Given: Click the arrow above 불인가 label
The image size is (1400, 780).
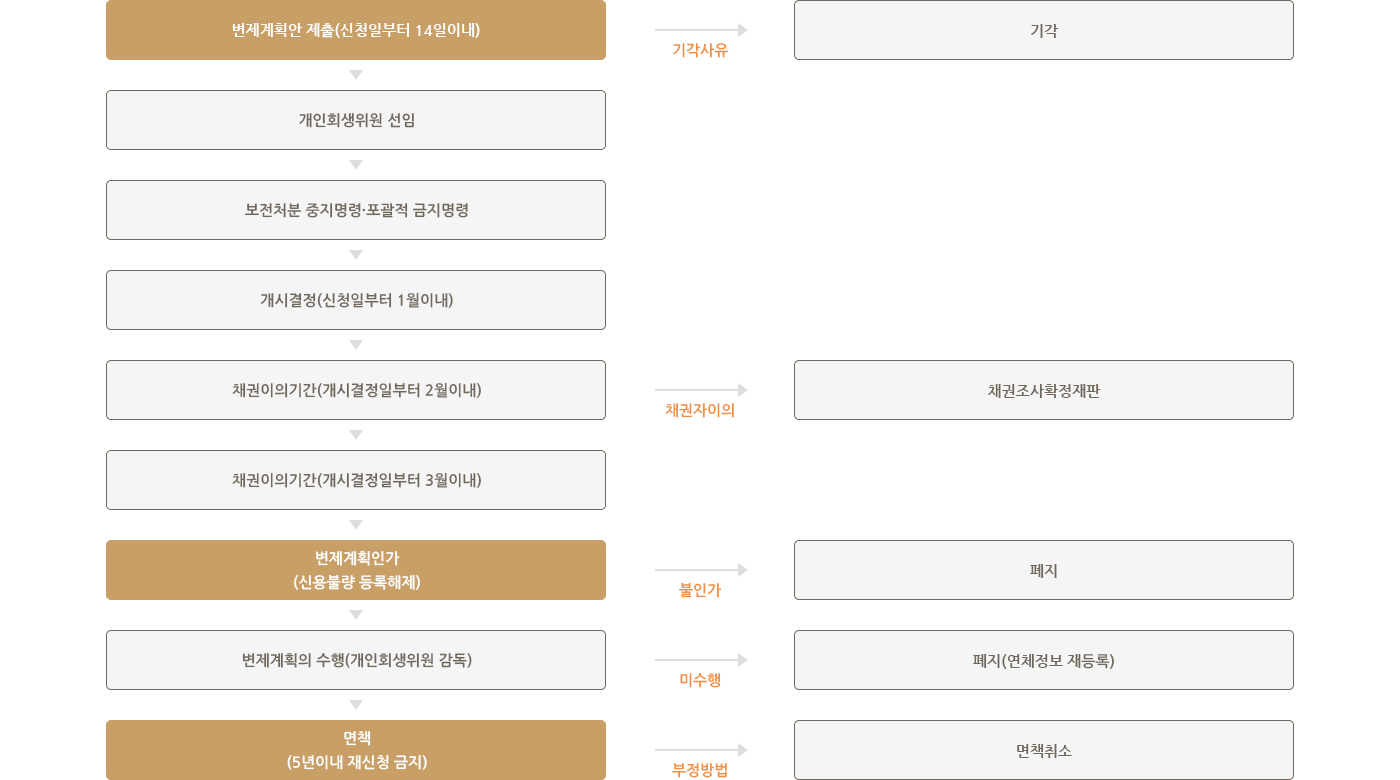Looking at the screenshot, I should pos(701,570).
